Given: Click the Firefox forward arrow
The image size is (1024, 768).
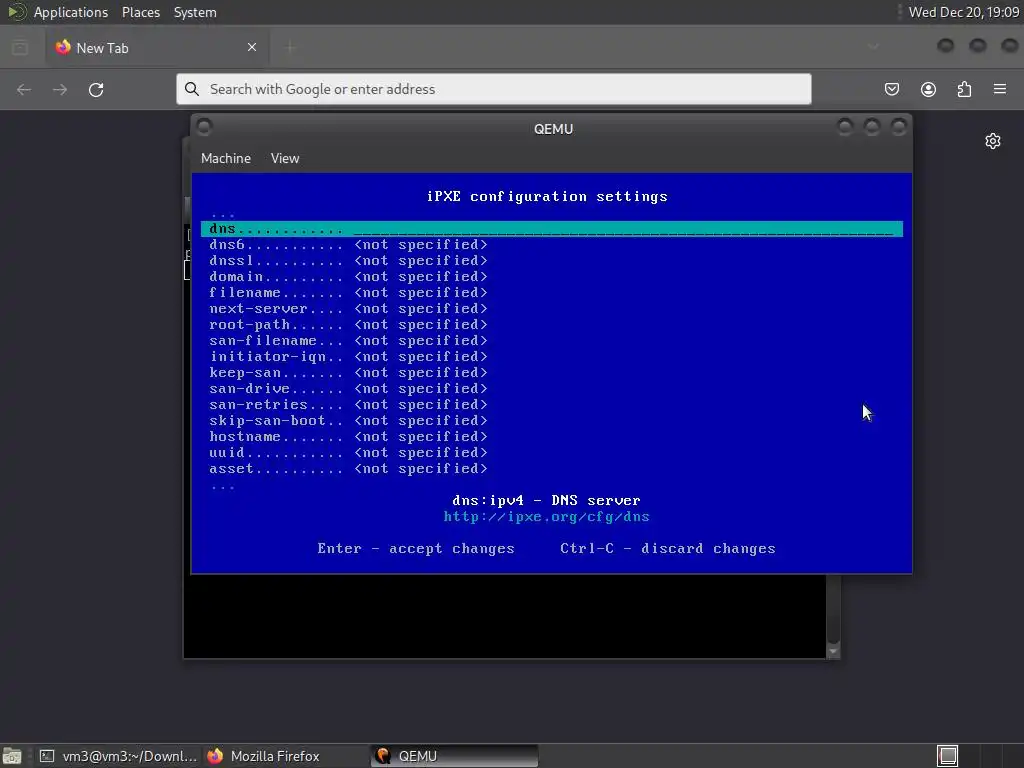Looking at the screenshot, I should tap(60, 89).
